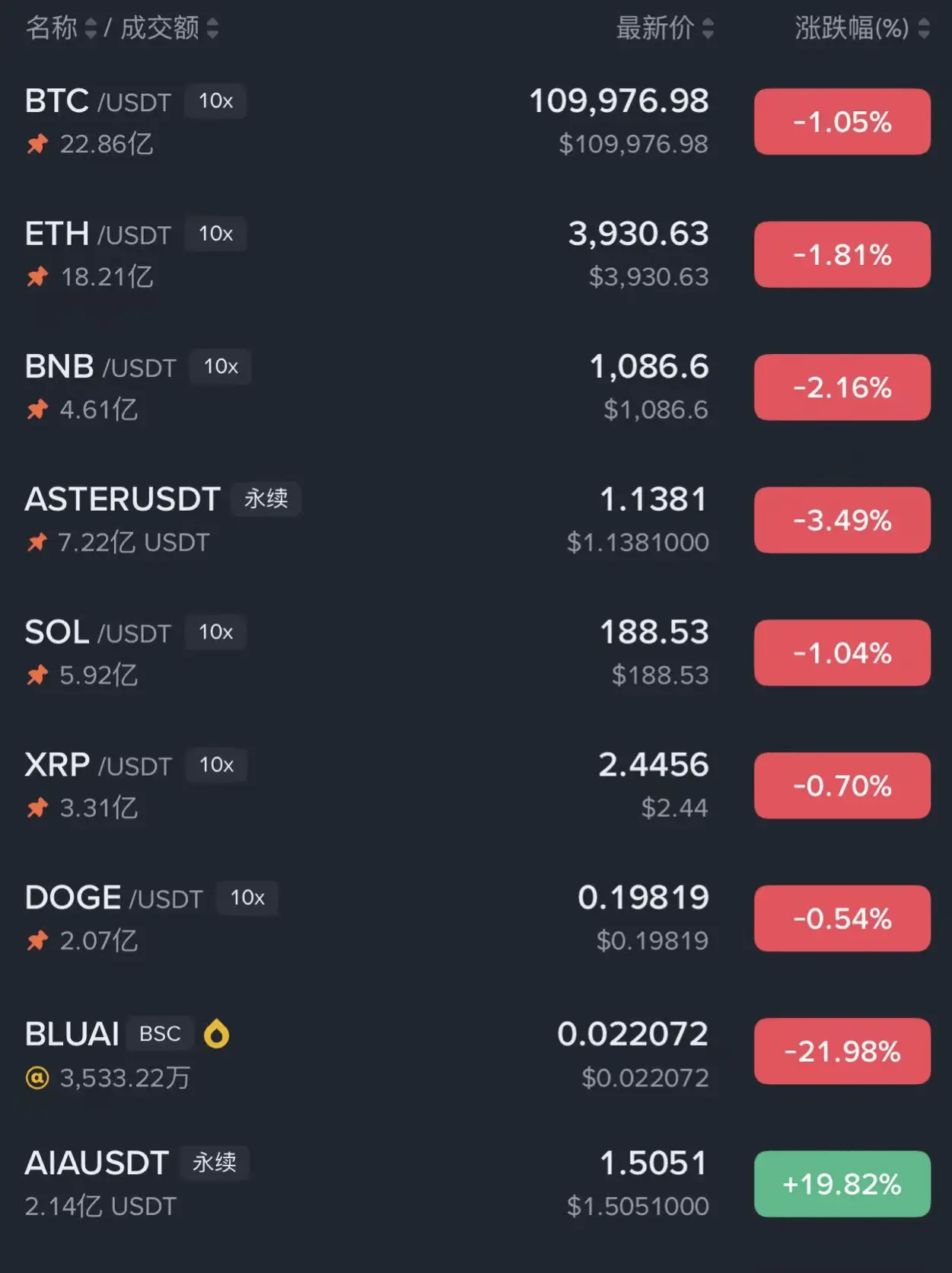Viewport: 952px width, 1273px height.
Task: Toggle the BLUAI -21.98% change badge
Action: point(842,1051)
